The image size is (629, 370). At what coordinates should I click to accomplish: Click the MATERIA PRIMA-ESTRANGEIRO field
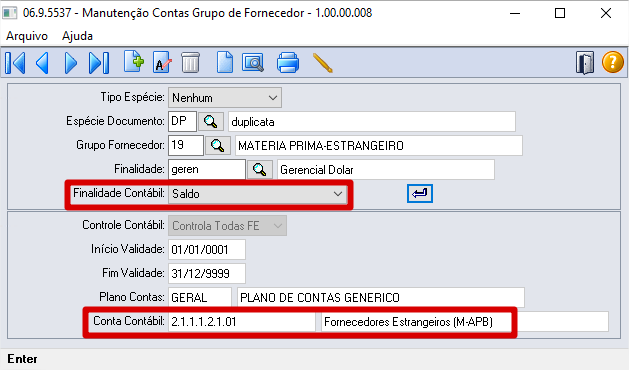click(x=379, y=146)
